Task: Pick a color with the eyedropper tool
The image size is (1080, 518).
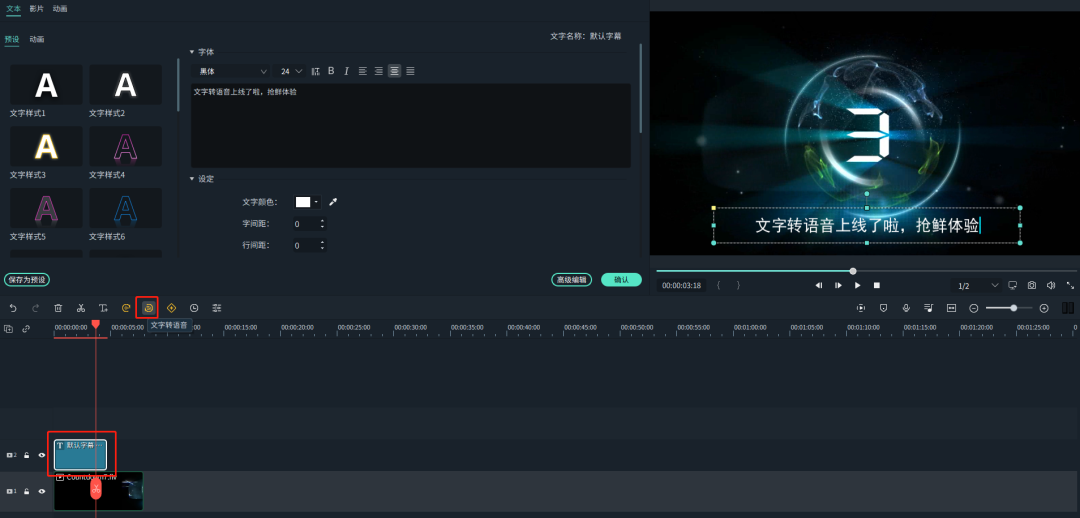Action: 333,202
